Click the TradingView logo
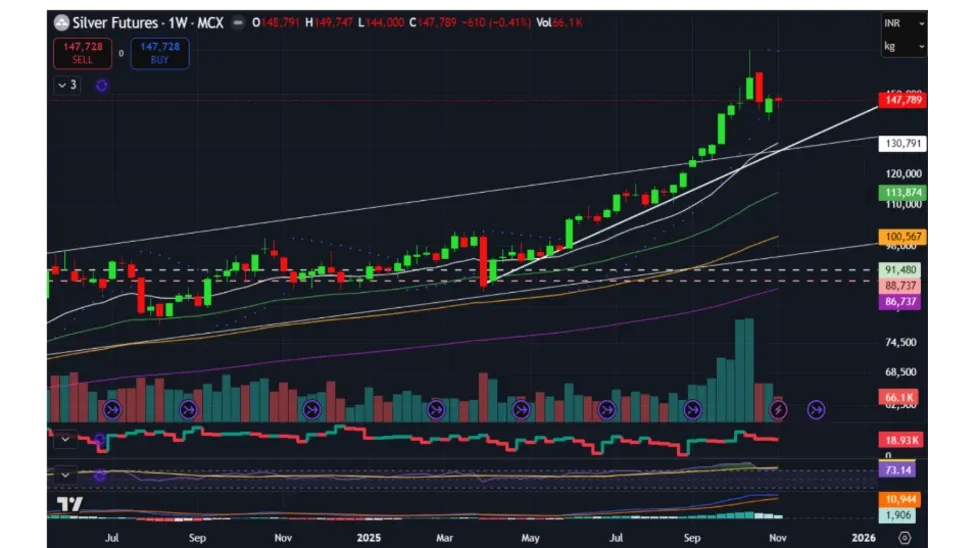Screen dimensions: 974x548 [69, 504]
